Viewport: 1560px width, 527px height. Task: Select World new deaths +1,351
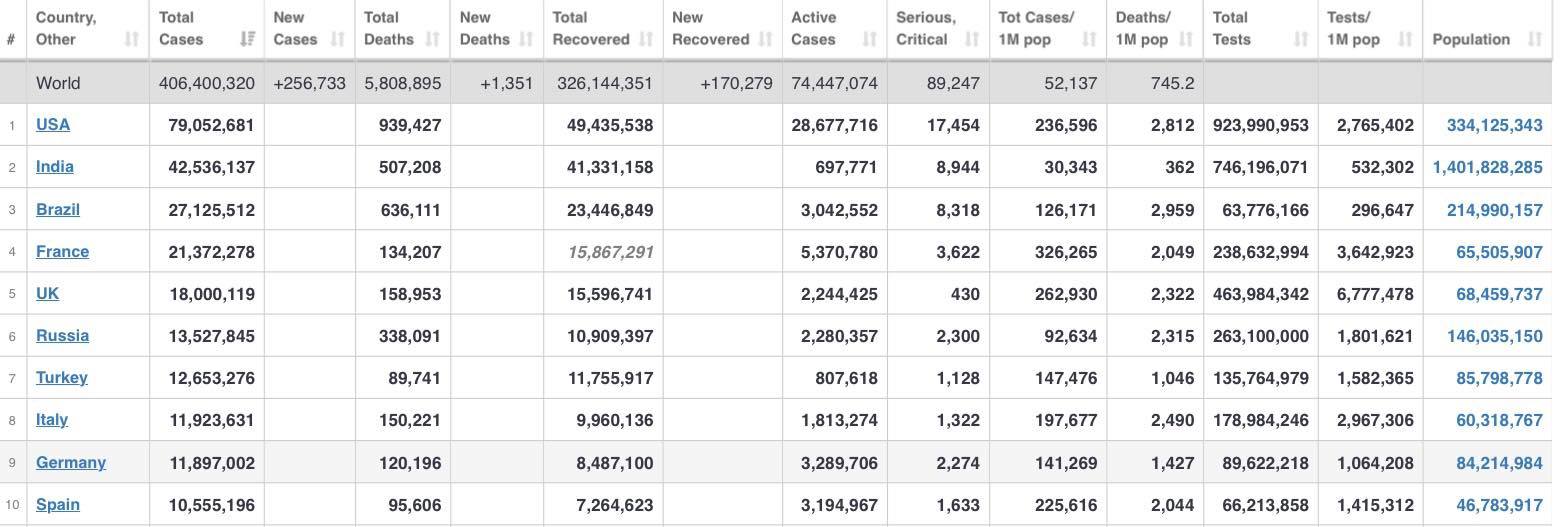coord(506,83)
